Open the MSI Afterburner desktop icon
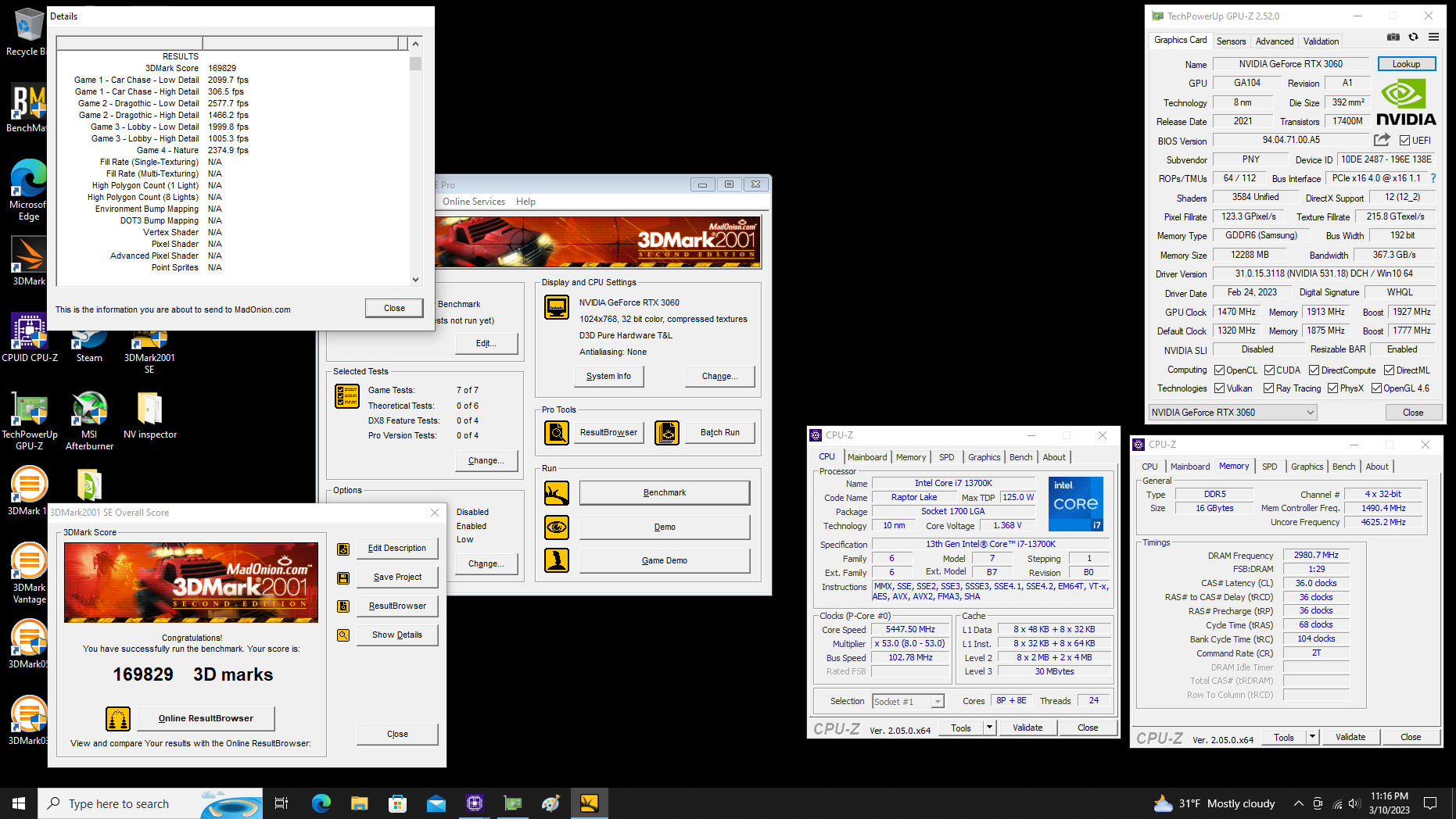This screenshot has width=1456, height=819. [89, 421]
